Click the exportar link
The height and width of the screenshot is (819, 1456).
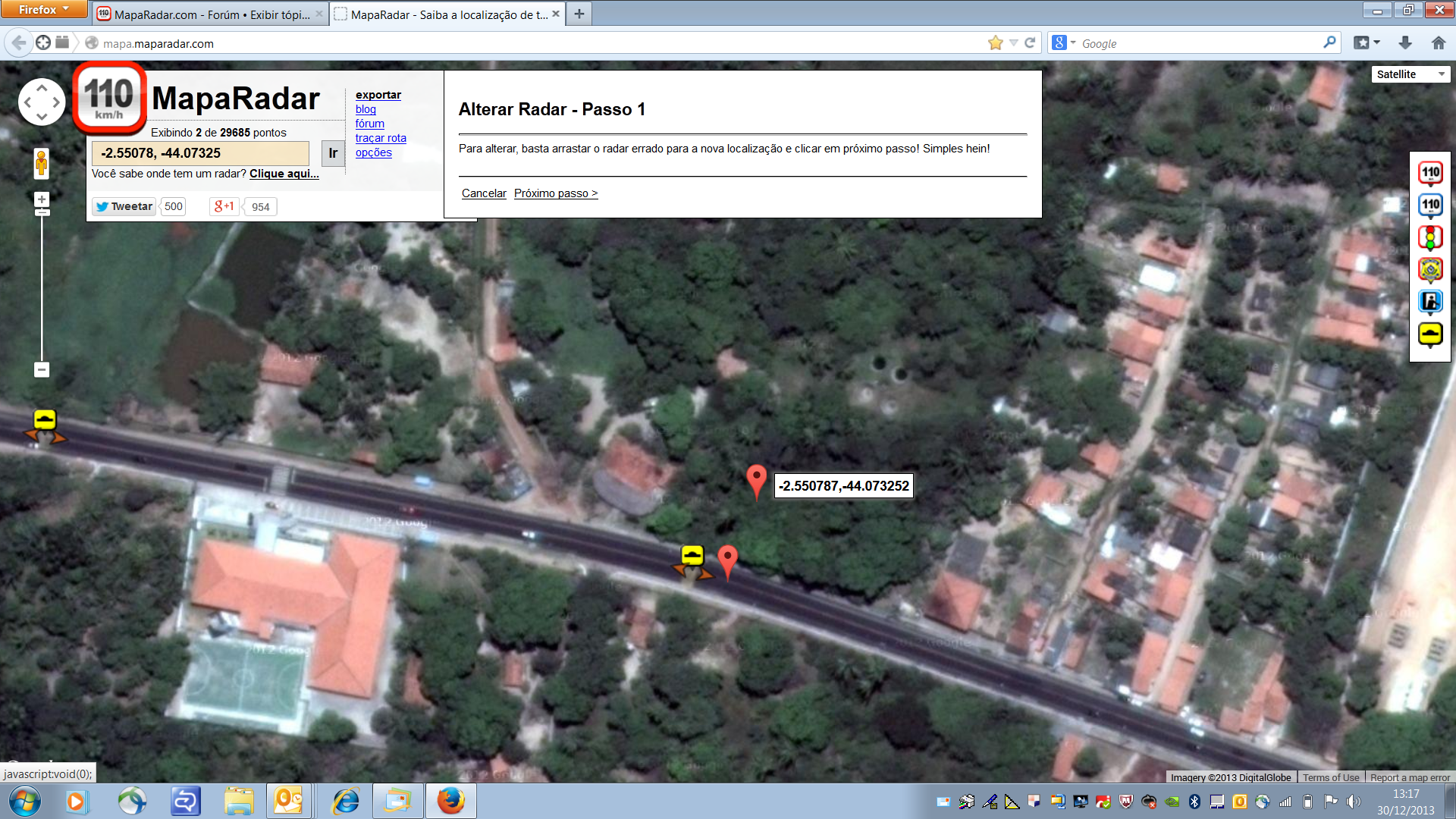pyautogui.click(x=378, y=95)
